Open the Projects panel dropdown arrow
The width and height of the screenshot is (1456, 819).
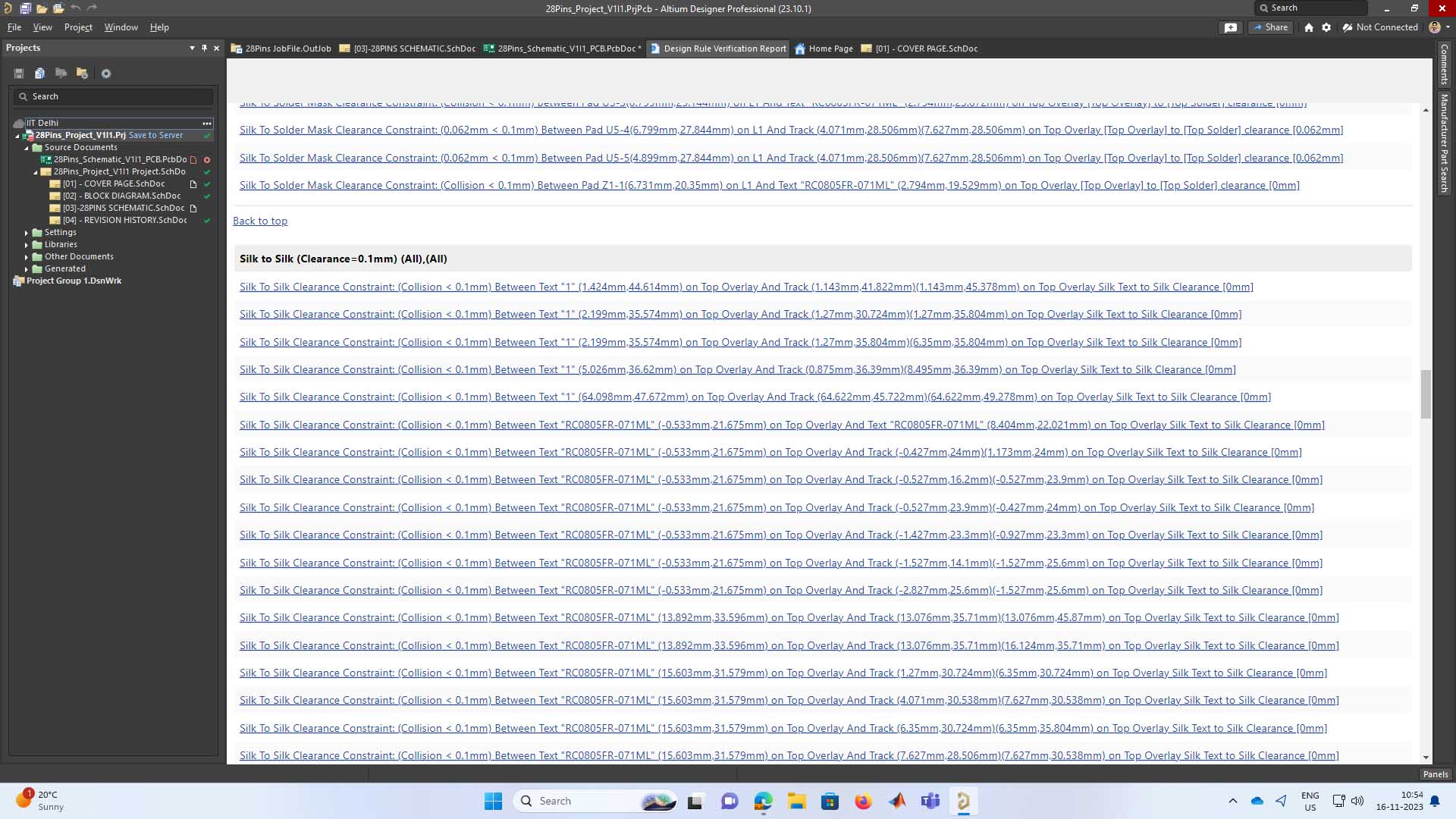(192, 48)
